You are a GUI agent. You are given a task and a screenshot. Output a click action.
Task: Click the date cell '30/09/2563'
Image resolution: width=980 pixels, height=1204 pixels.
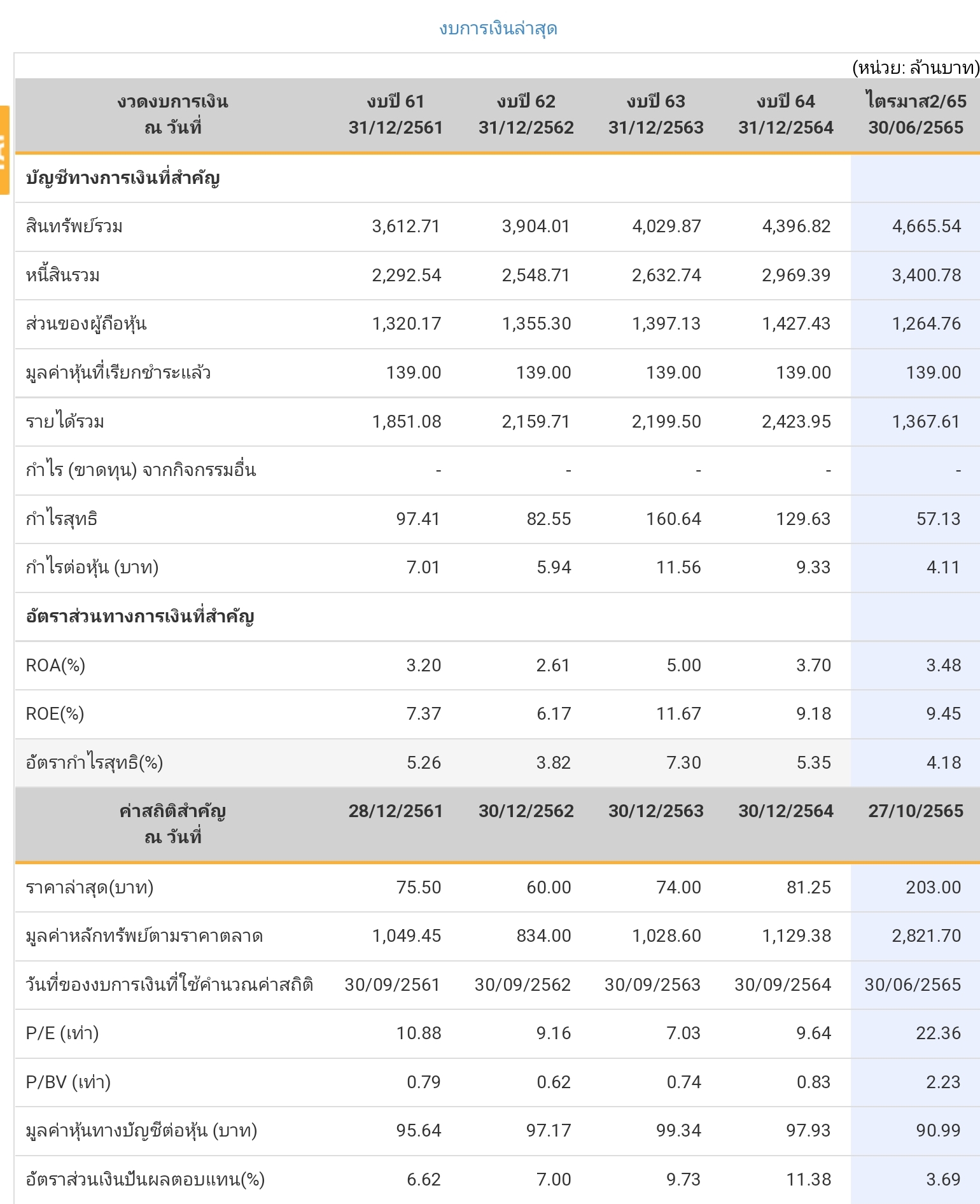click(652, 985)
